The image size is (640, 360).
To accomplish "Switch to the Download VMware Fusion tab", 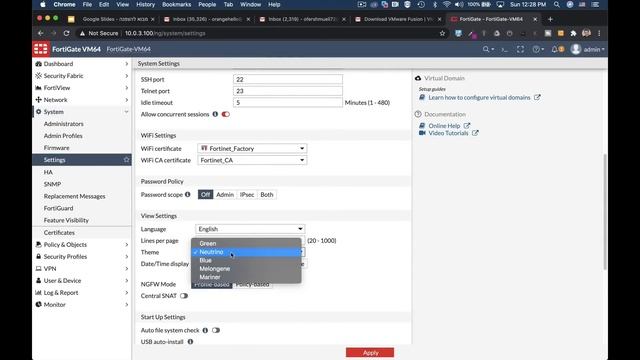I will click(398, 19).
